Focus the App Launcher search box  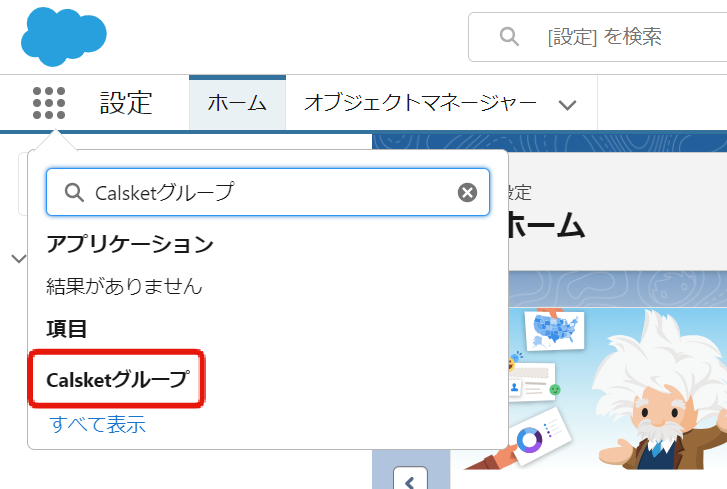[268, 192]
